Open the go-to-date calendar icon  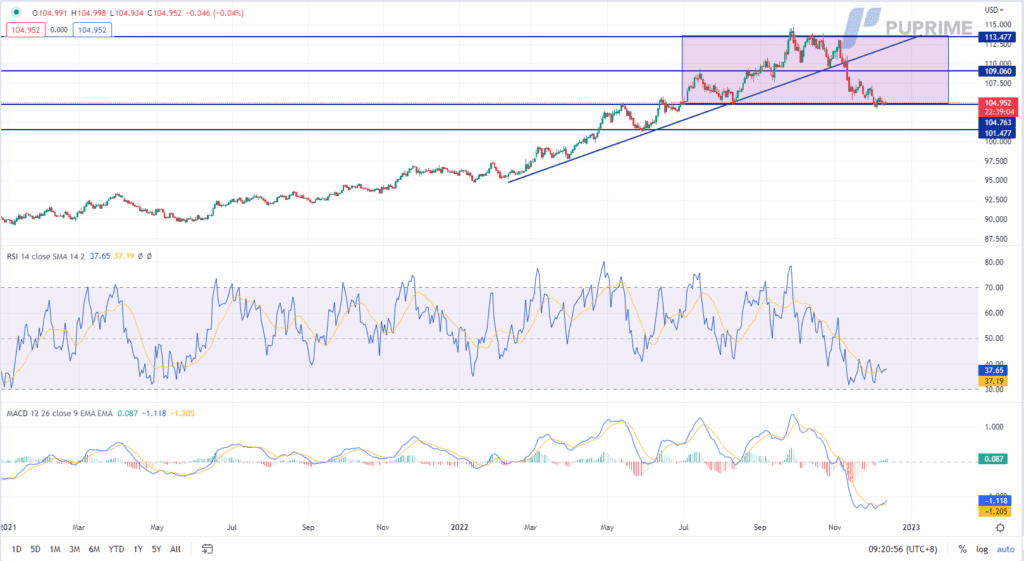point(207,549)
